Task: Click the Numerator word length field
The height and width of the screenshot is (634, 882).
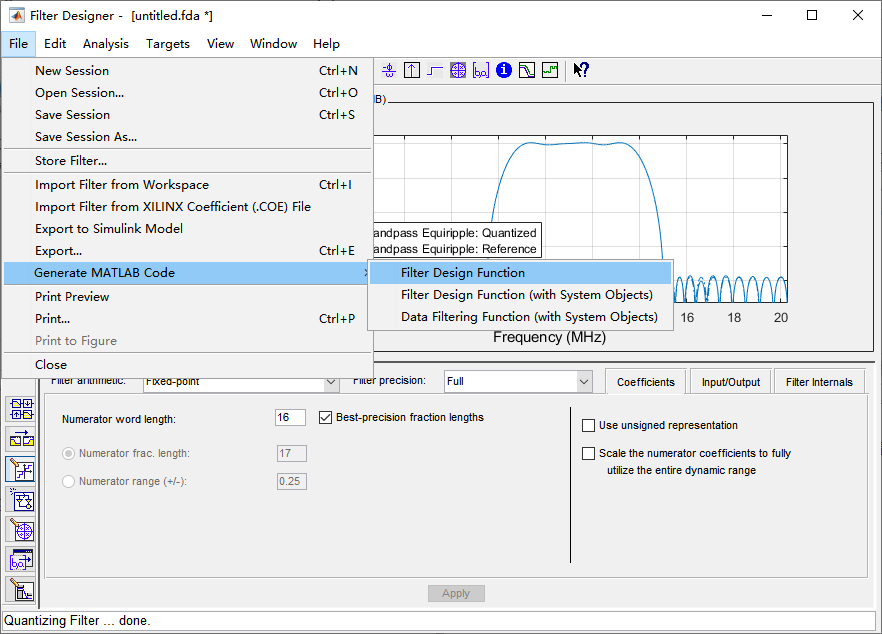Action: [290, 417]
